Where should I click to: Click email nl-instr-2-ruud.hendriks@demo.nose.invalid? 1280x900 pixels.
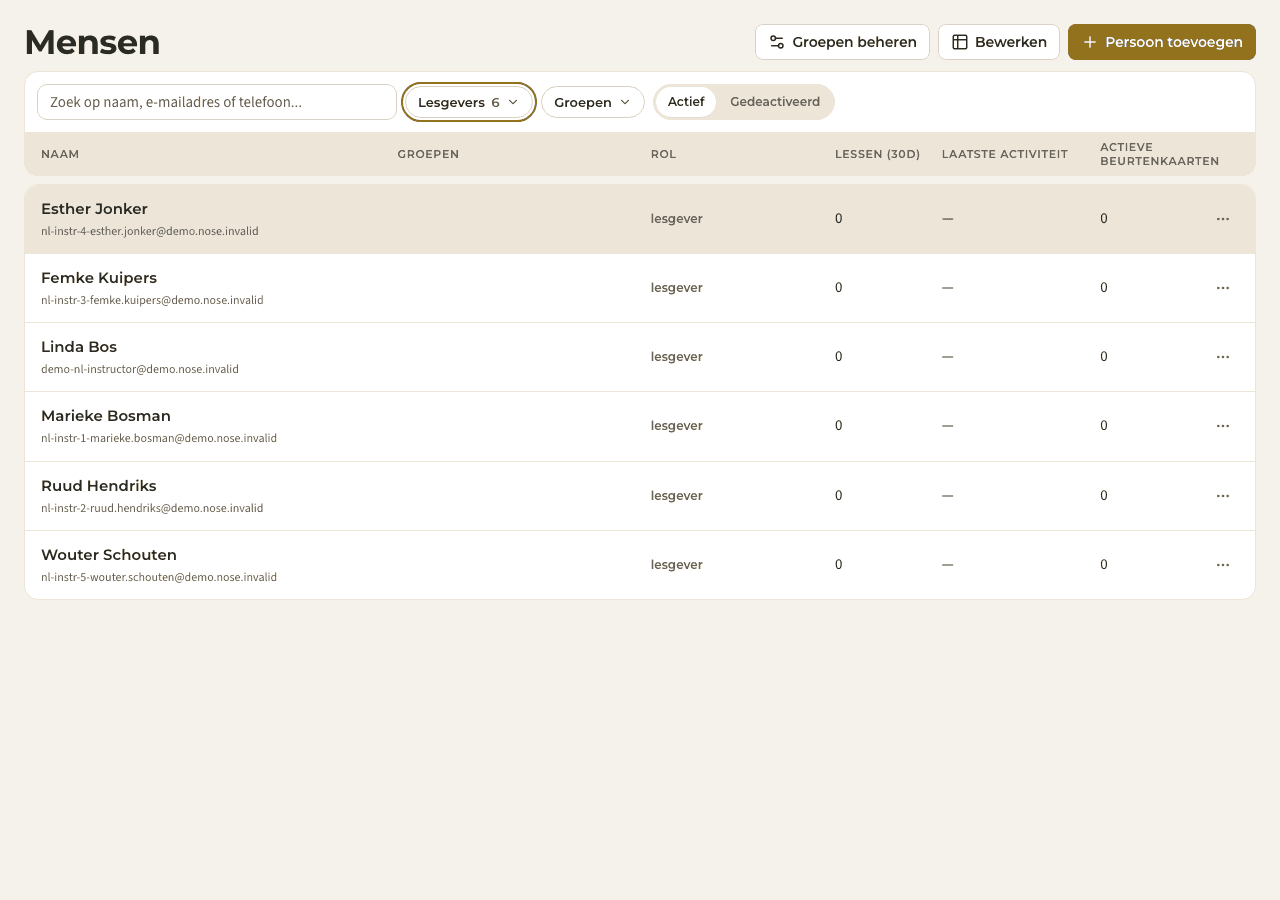click(x=152, y=508)
